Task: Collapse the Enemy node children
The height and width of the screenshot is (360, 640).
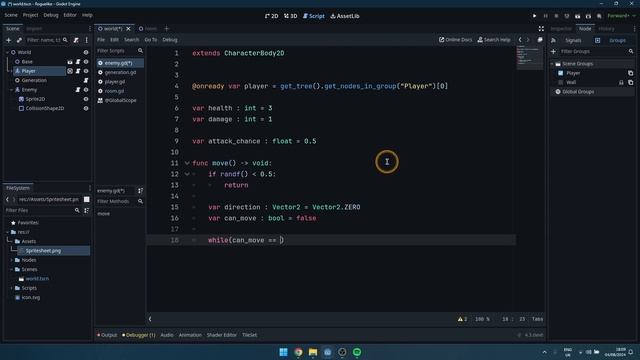Action: tap(11, 90)
